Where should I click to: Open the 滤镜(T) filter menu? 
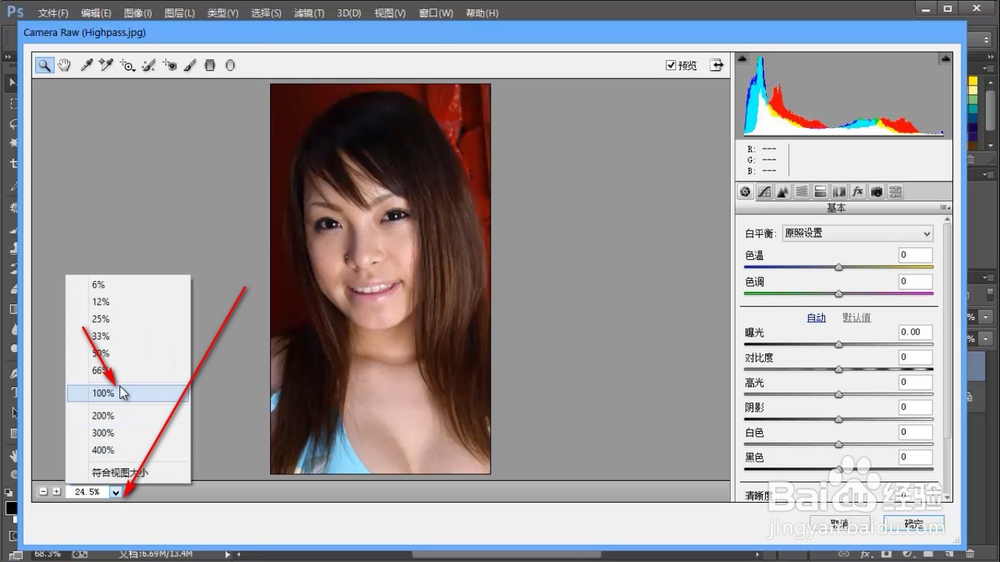coord(309,13)
